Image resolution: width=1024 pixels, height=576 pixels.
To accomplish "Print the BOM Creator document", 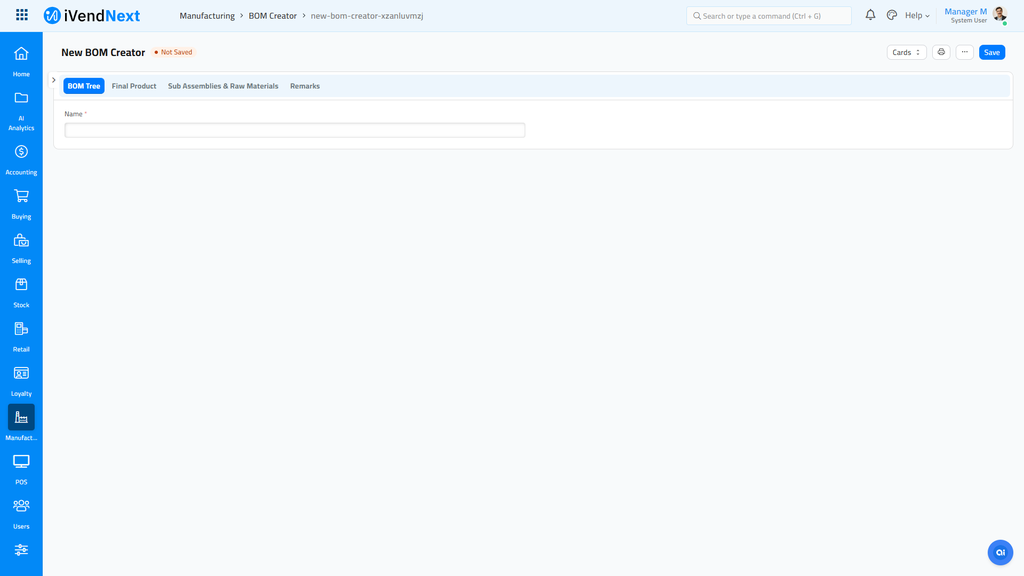I will (941, 52).
